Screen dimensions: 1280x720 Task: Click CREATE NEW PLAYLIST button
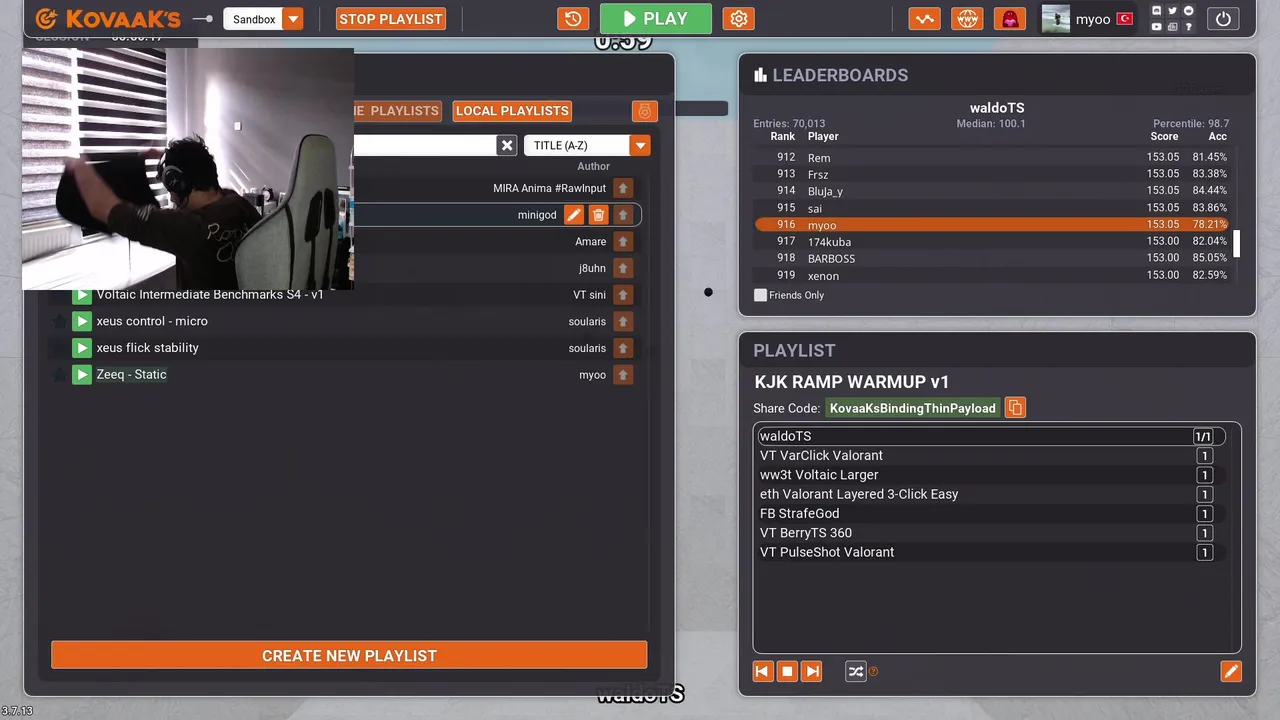pyautogui.click(x=349, y=656)
